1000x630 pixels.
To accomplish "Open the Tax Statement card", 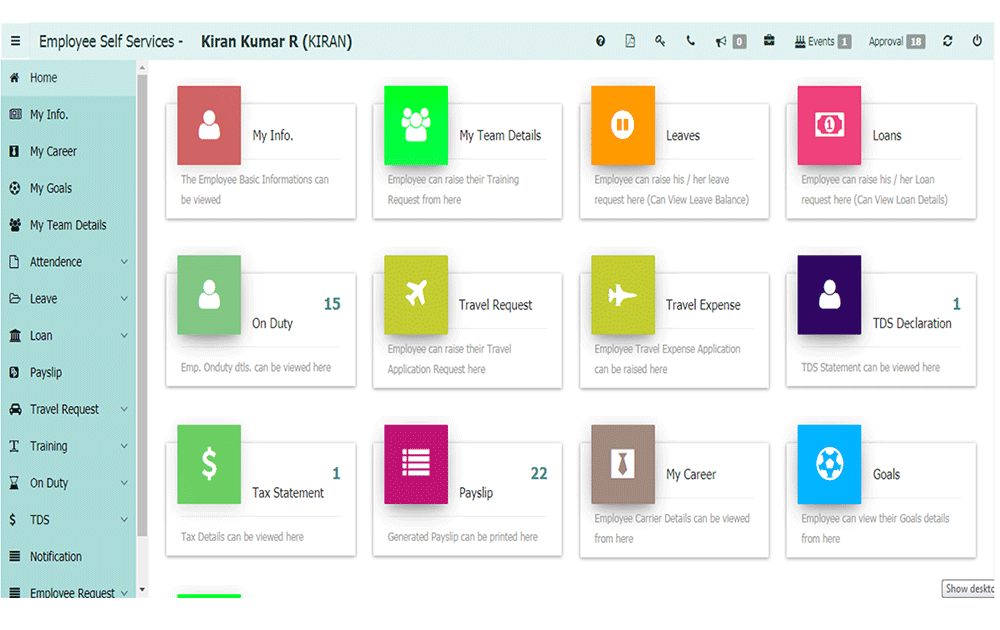I will coord(207,464).
